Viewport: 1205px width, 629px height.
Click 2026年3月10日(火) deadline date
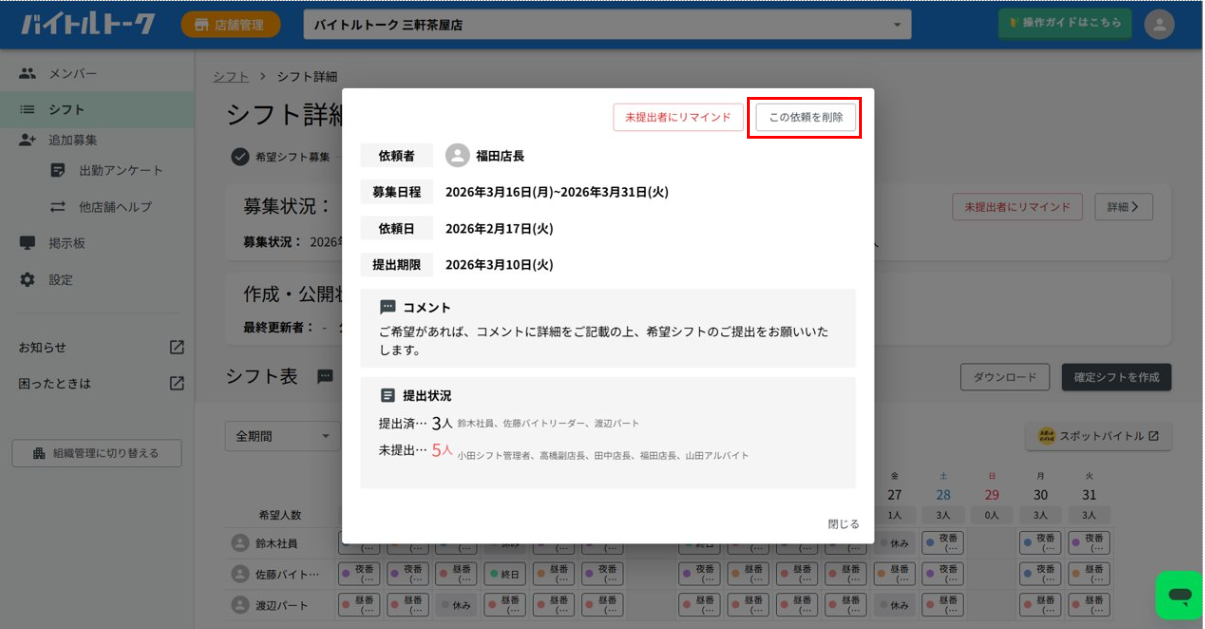point(499,265)
